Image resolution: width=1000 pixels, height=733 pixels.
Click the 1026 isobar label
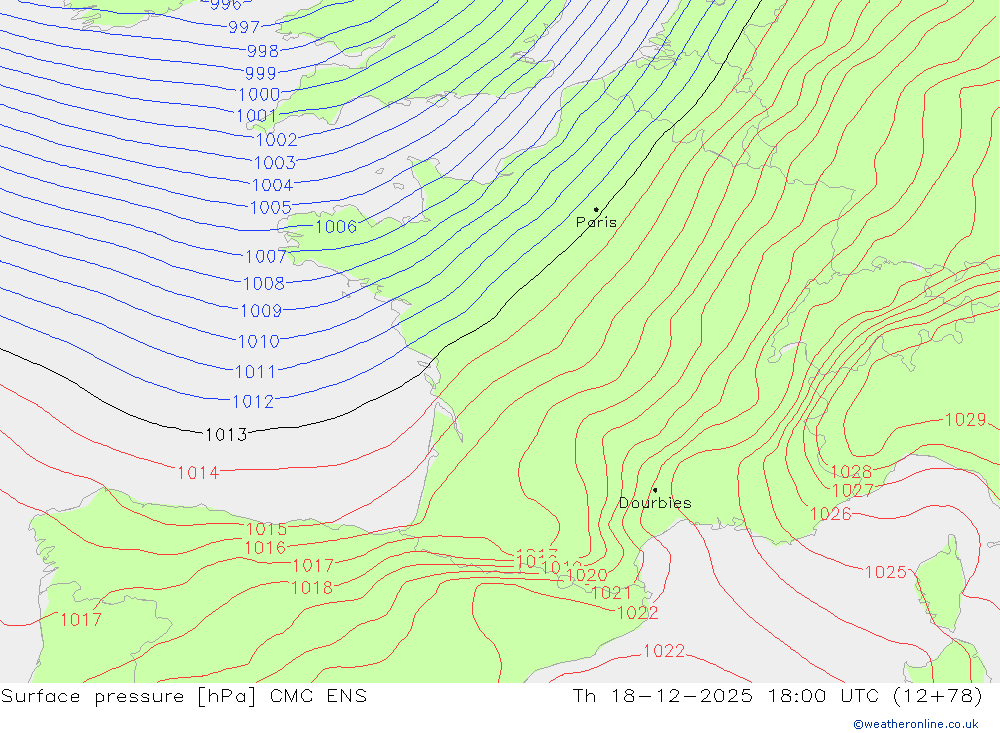(x=831, y=514)
